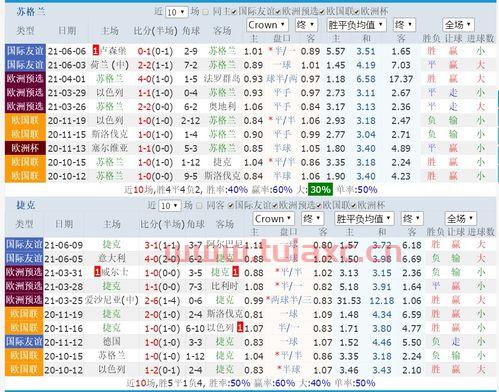
Task: Open Crown bookmaker dropdown in 捷克 section
Action: 273,219
